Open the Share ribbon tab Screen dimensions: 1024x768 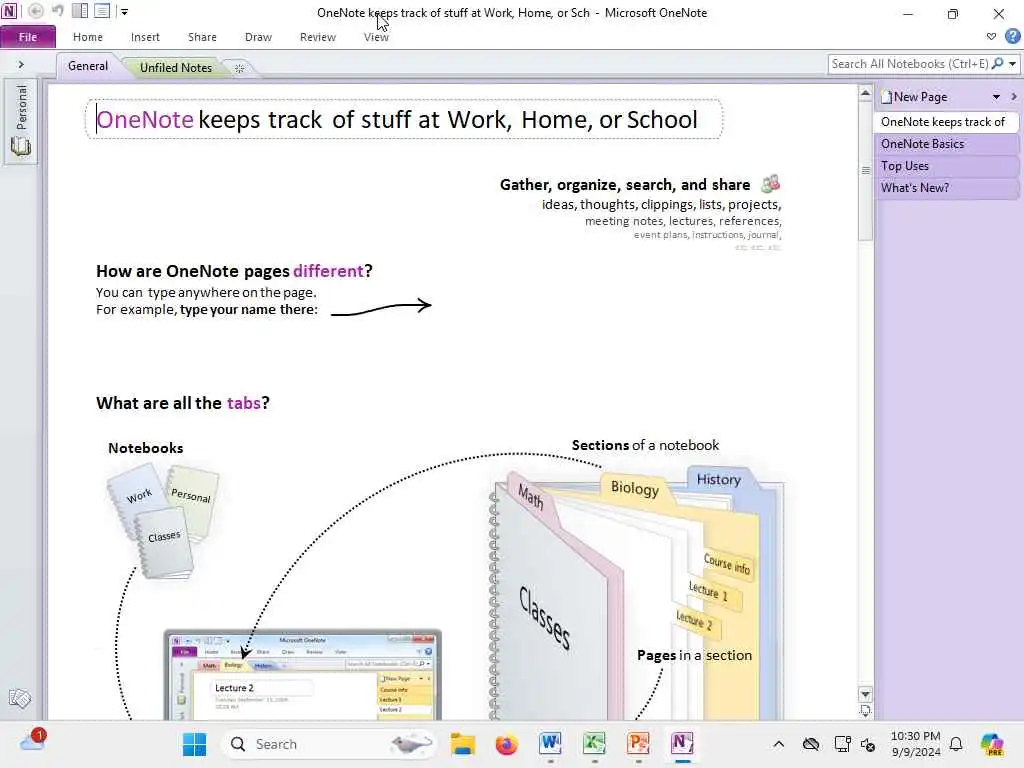point(202,37)
